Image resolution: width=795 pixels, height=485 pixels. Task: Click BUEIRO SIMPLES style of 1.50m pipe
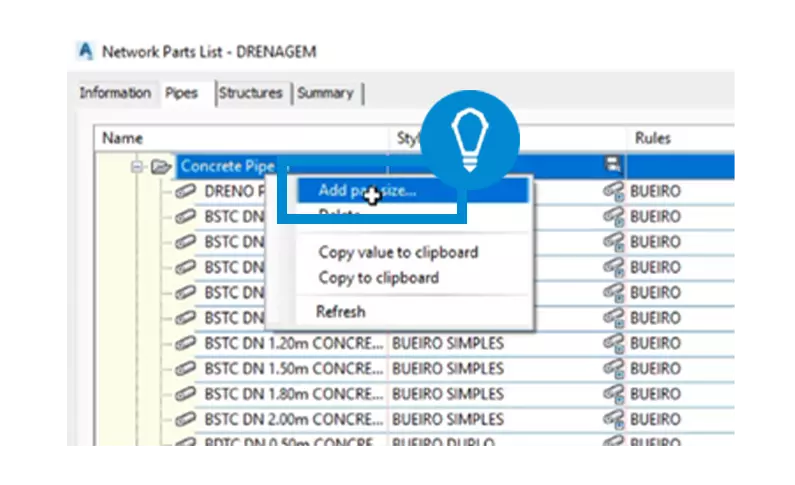click(448, 368)
